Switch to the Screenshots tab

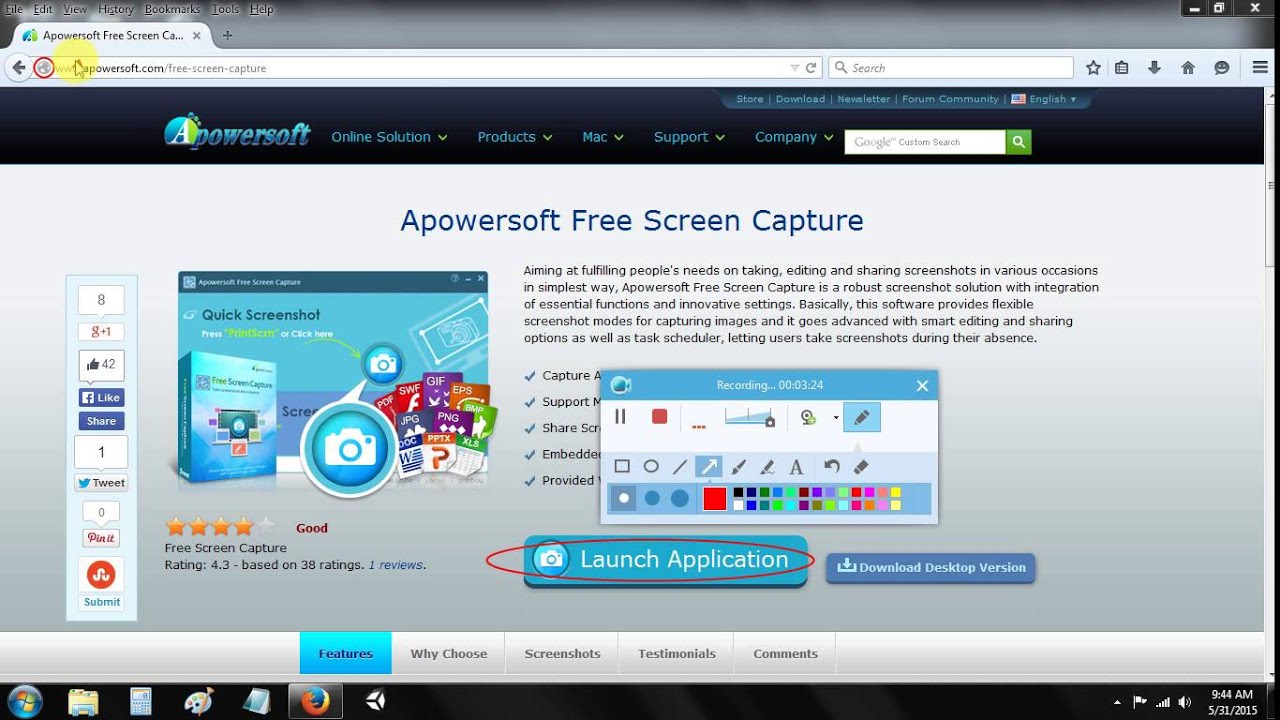[x=563, y=653]
